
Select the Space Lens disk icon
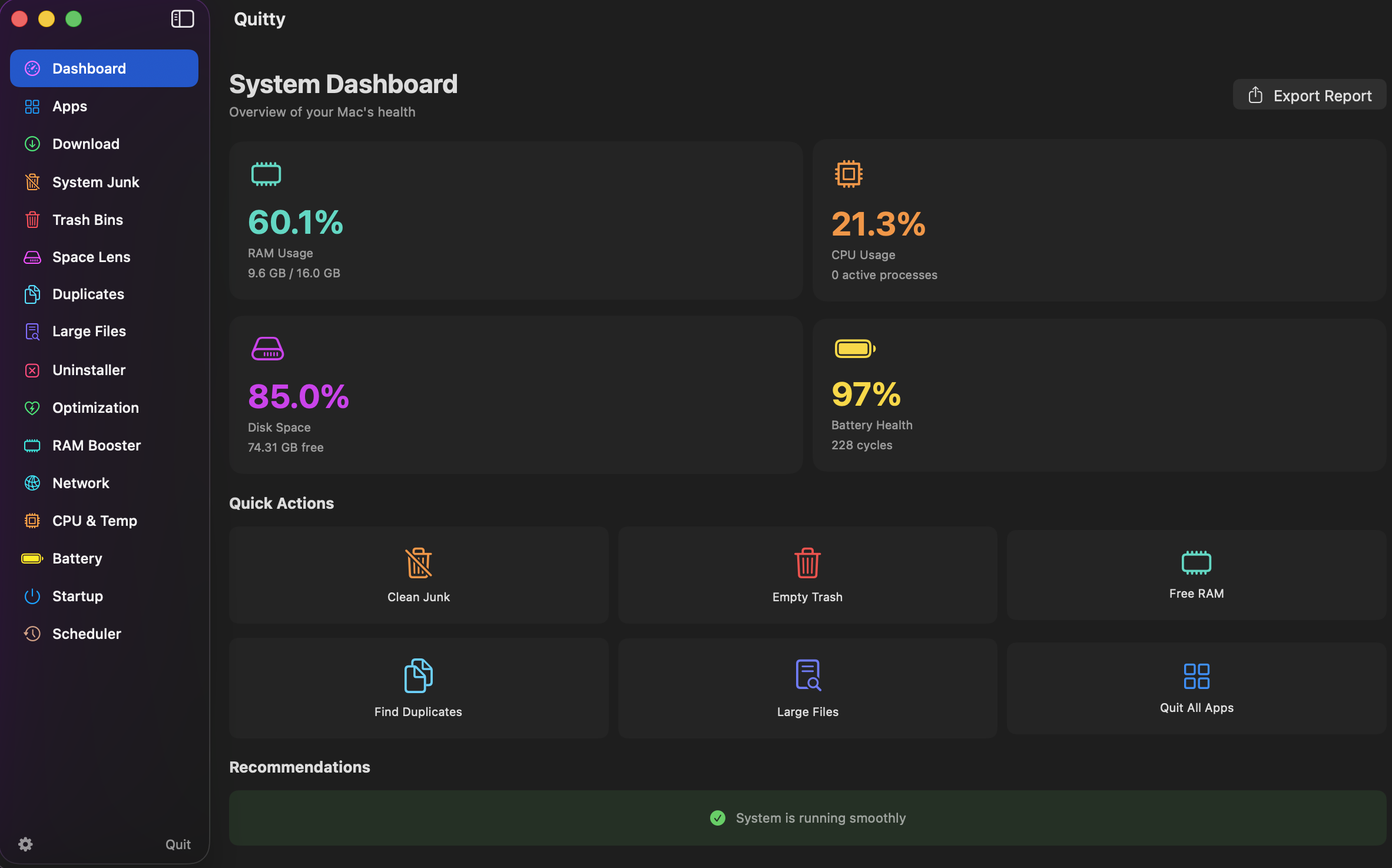(x=32, y=257)
